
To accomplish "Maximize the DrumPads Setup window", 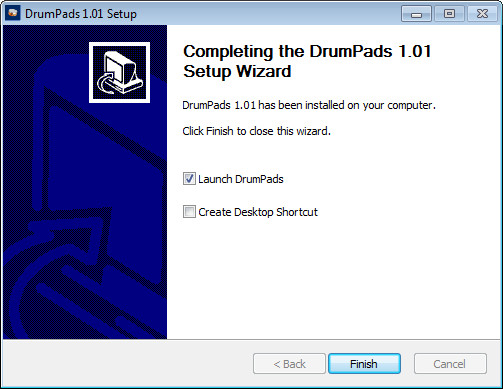I will 449,14.
